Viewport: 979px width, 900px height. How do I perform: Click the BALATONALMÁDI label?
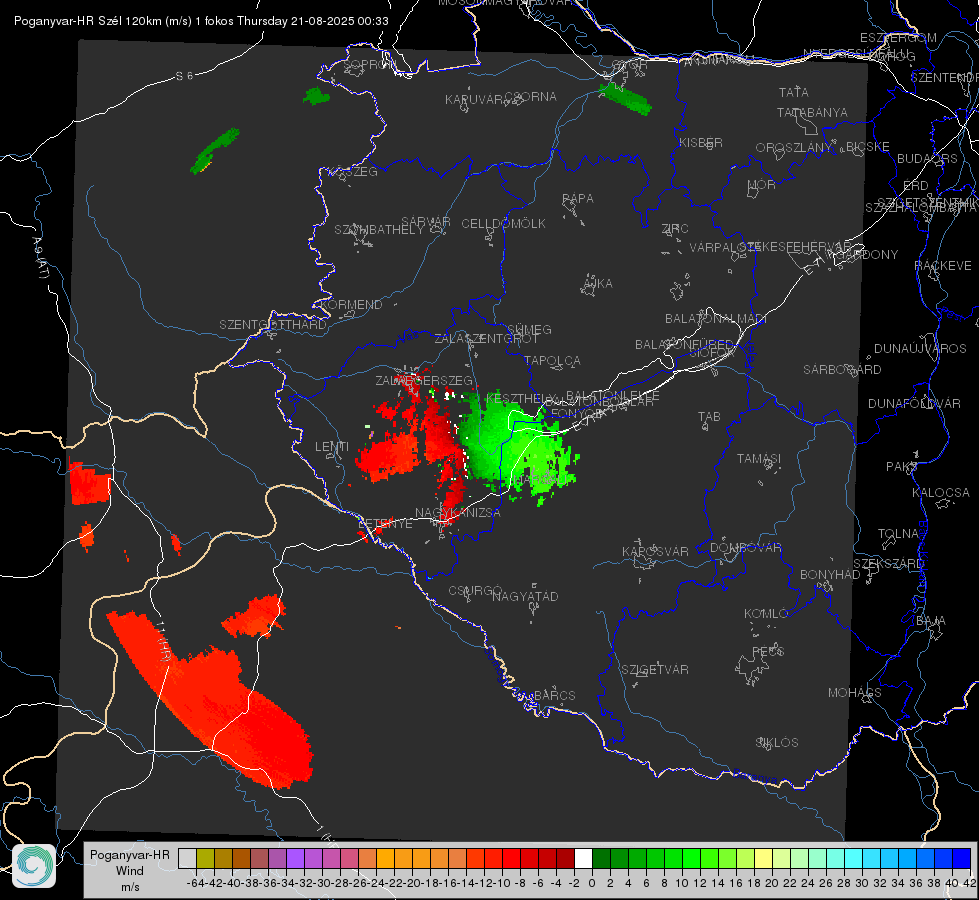pyautogui.click(x=716, y=319)
